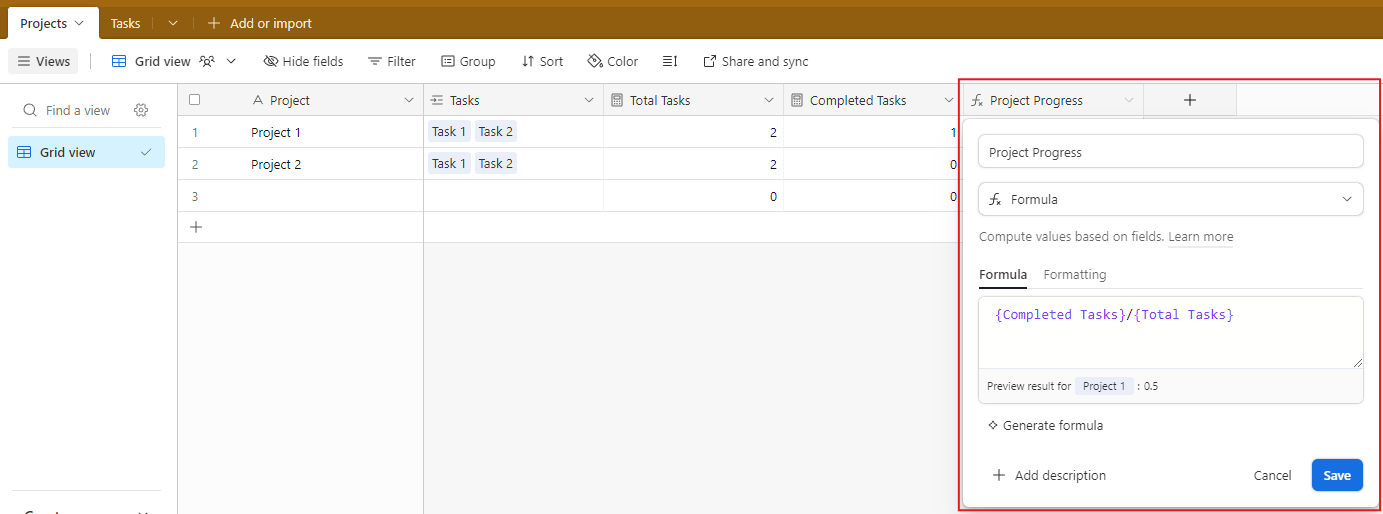Switch to the Tasks table tab

pos(125,23)
